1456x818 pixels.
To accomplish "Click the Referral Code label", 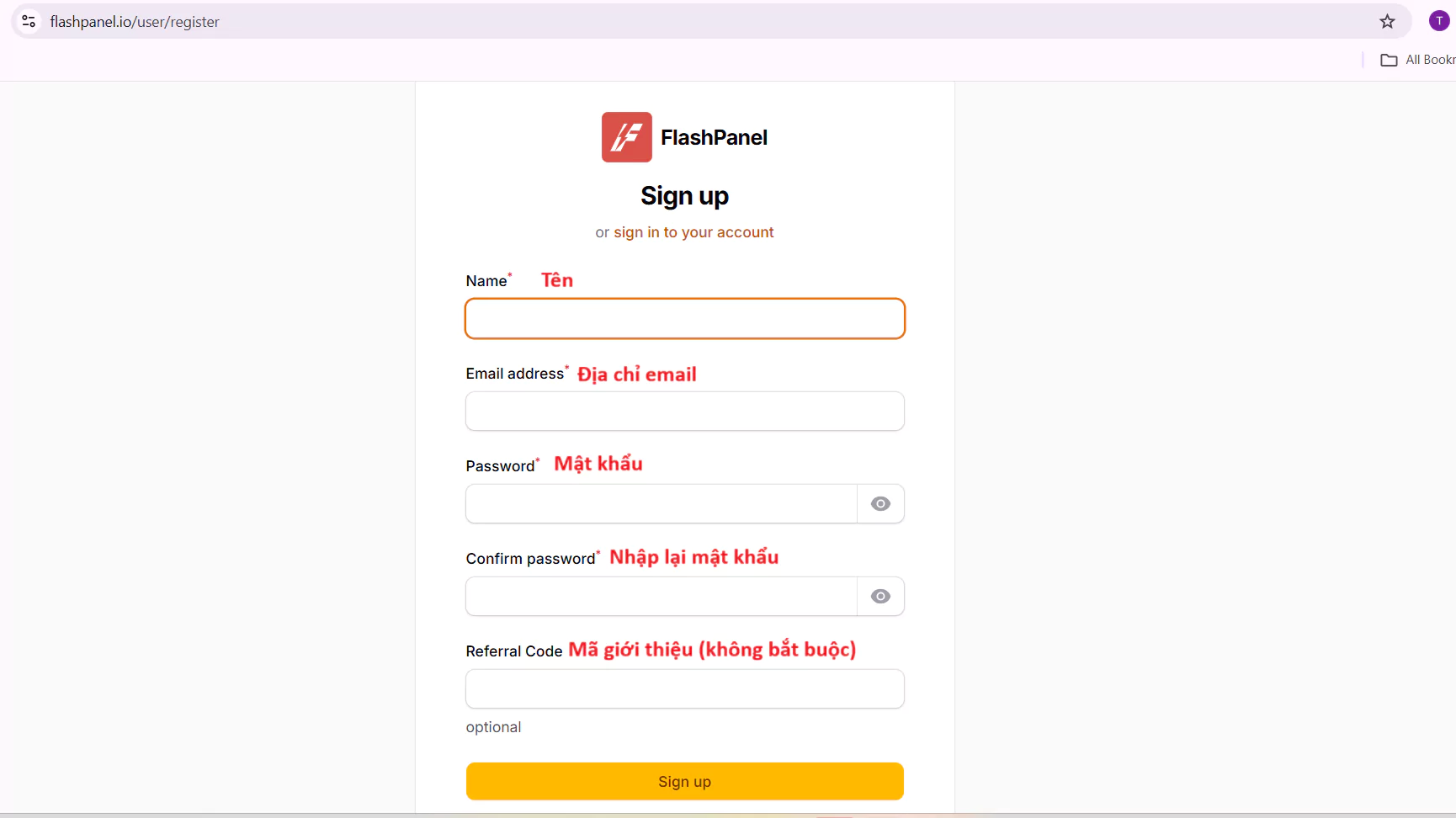I will pyautogui.click(x=514, y=651).
